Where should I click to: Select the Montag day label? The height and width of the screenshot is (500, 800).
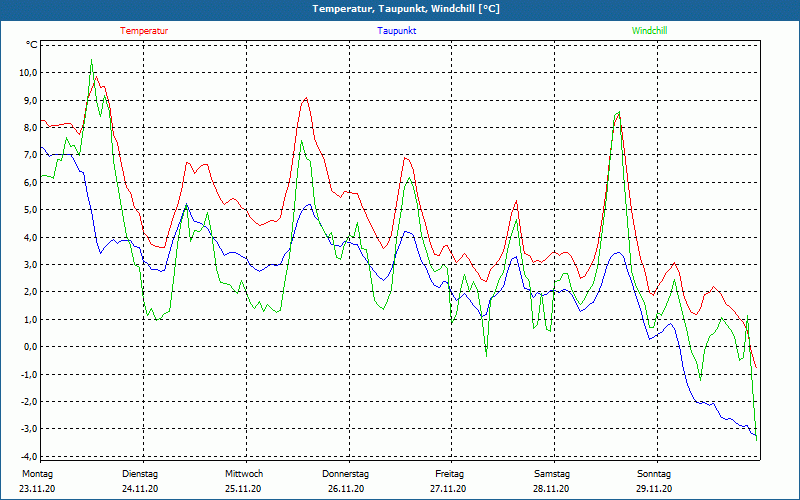tap(37, 474)
